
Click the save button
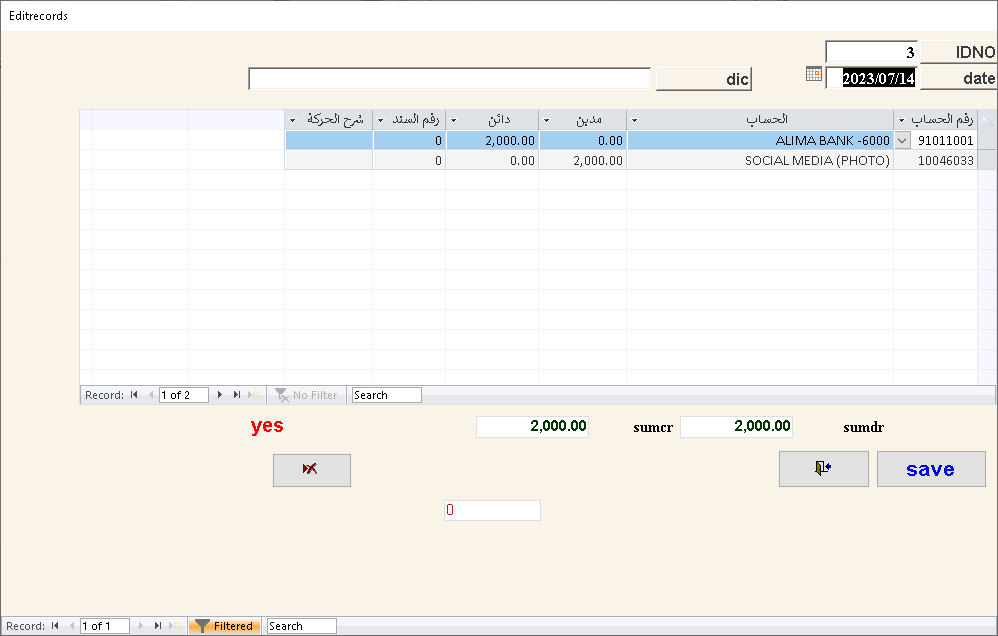[x=931, y=469]
